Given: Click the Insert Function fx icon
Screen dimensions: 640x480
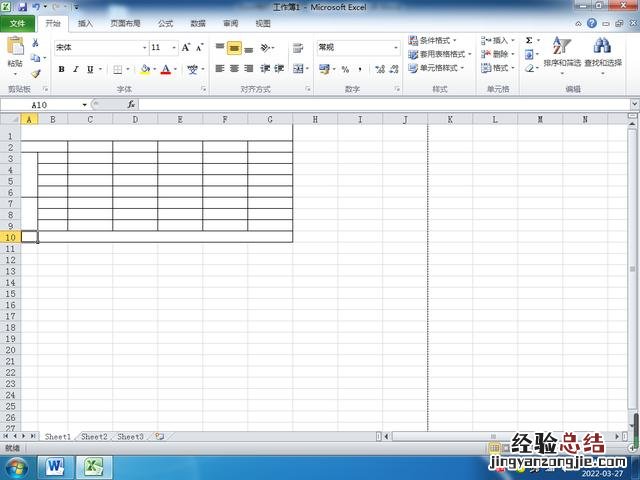Looking at the screenshot, I should pyautogui.click(x=131, y=104).
